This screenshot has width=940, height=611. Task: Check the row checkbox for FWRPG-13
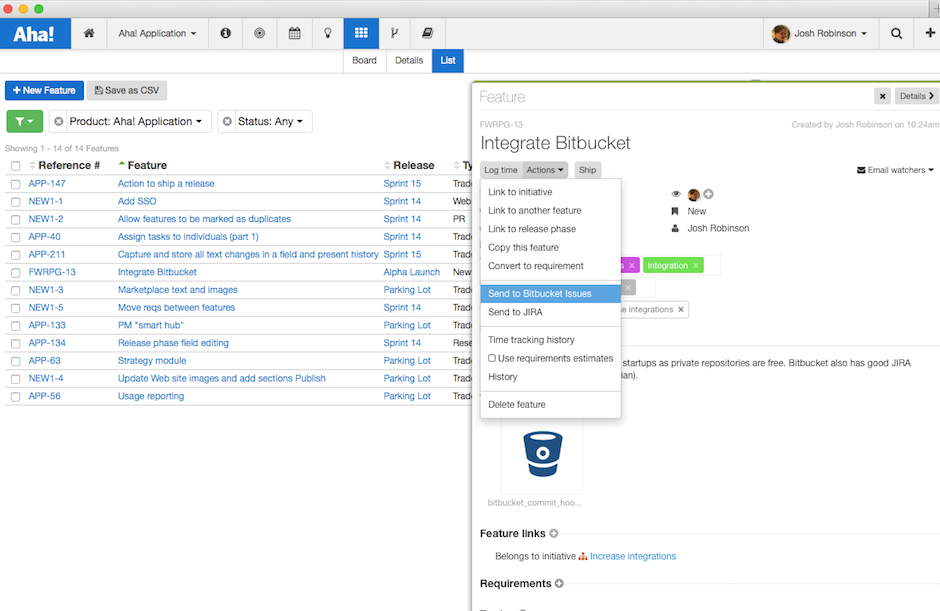tap(14, 271)
